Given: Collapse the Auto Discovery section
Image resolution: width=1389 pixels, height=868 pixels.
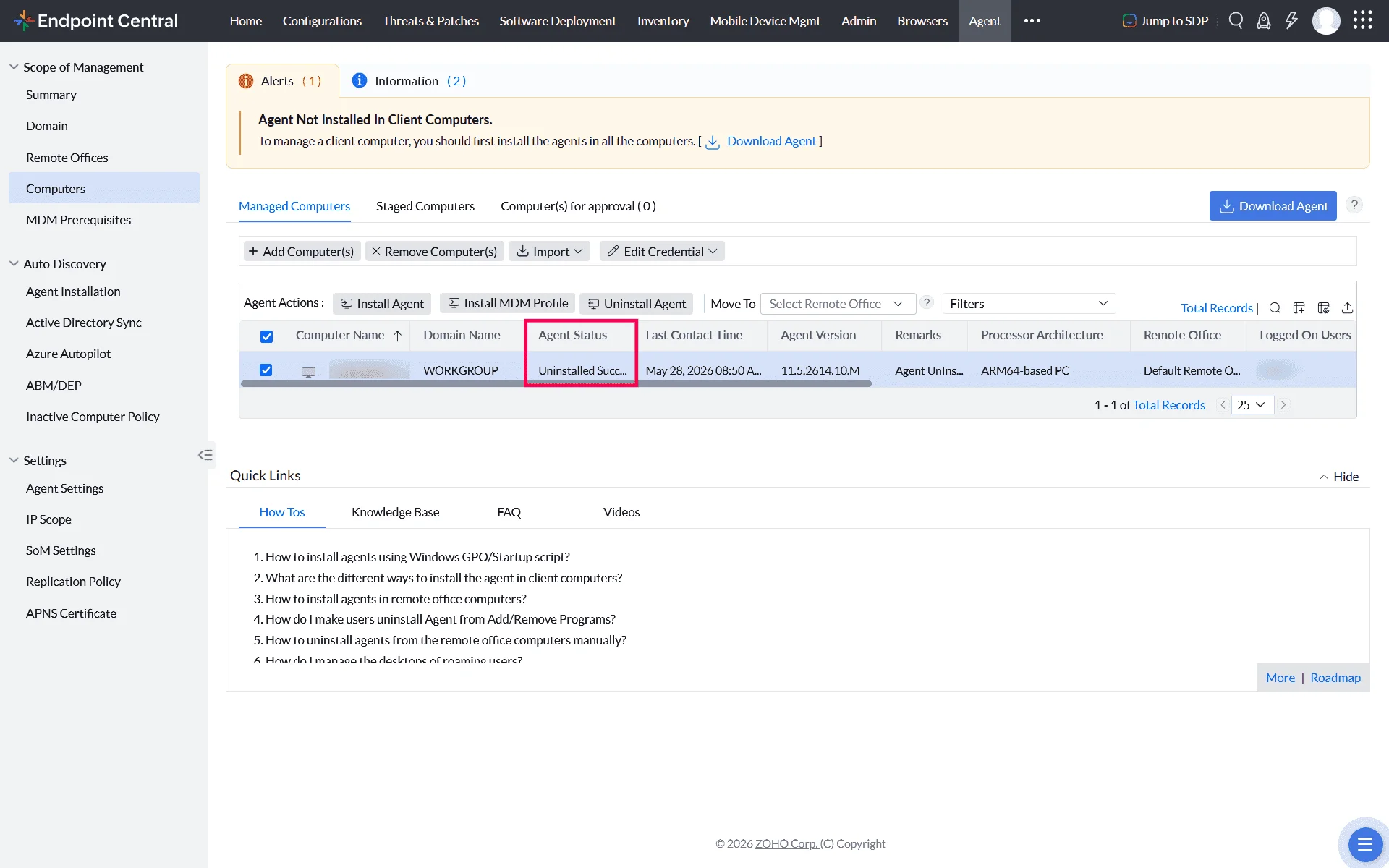Looking at the screenshot, I should click(14, 263).
